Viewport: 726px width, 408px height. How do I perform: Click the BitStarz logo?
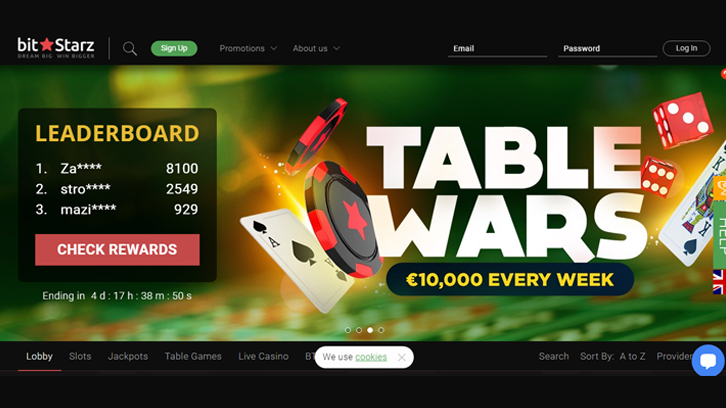coord(56,48)
